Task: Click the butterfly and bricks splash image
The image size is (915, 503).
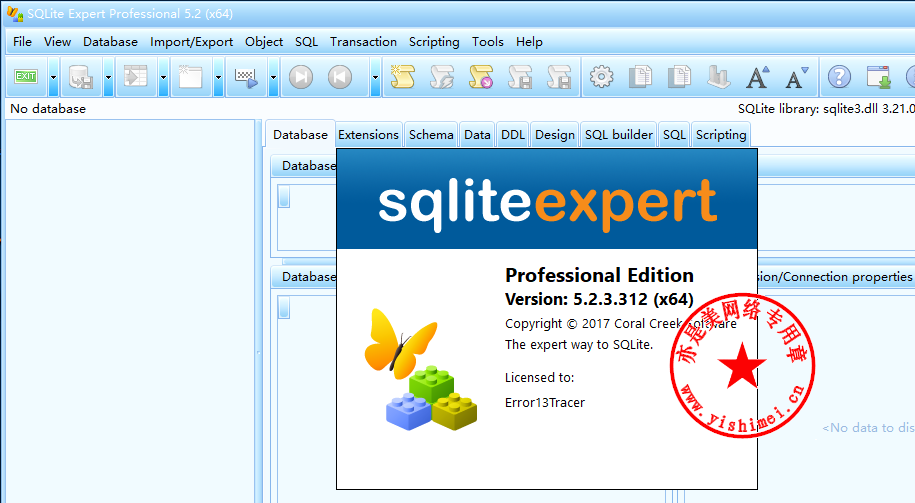Action: [421, 369]
